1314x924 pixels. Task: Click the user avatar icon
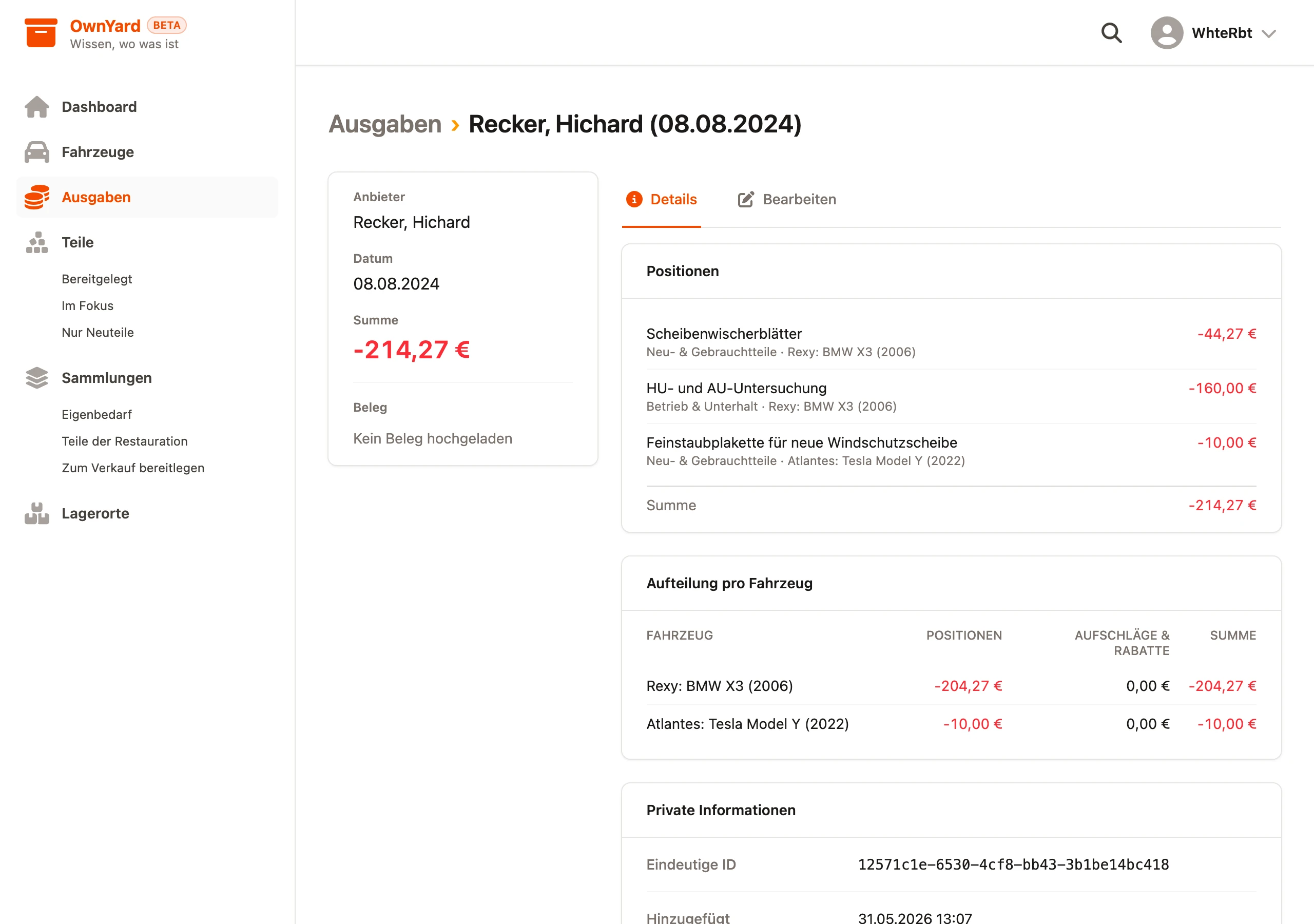click(x=1167, y=33)
